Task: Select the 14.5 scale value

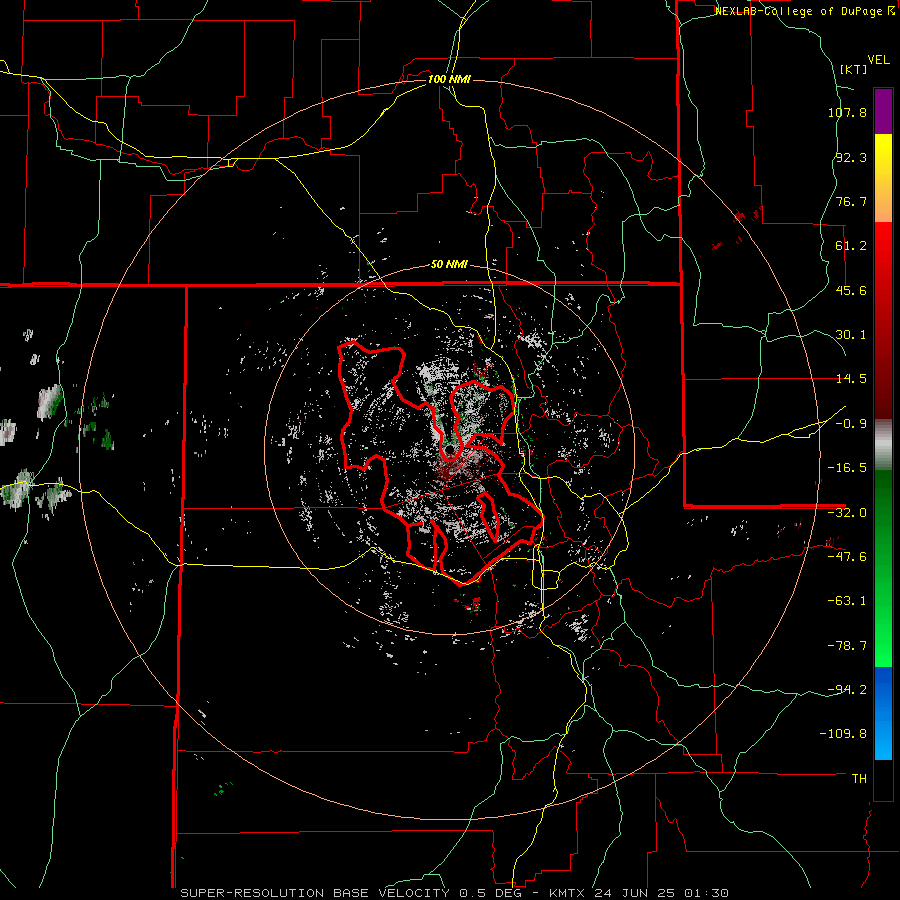Action: coord(851,379)
